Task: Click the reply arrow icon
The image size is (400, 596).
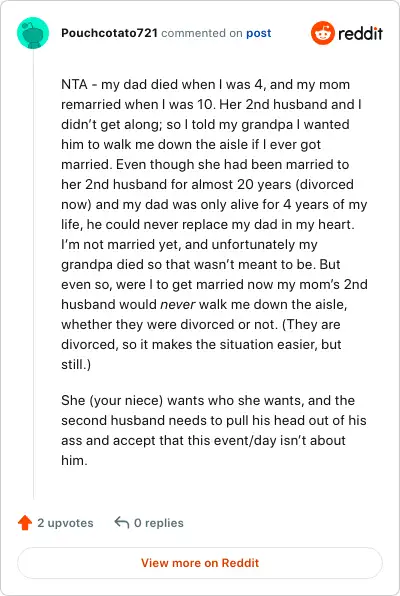Action: click(x=122, y=523)
